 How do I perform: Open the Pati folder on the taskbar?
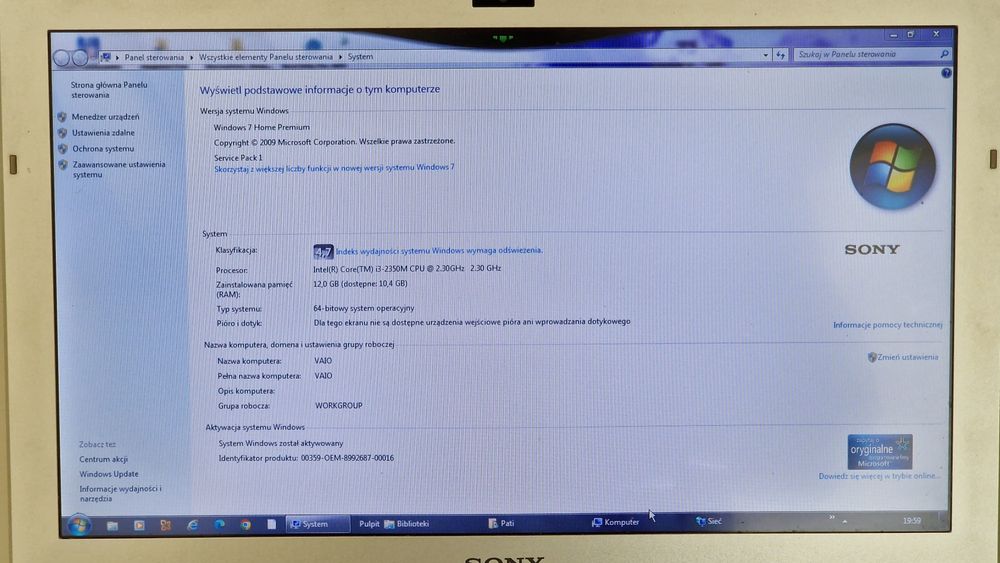point(501,523)
